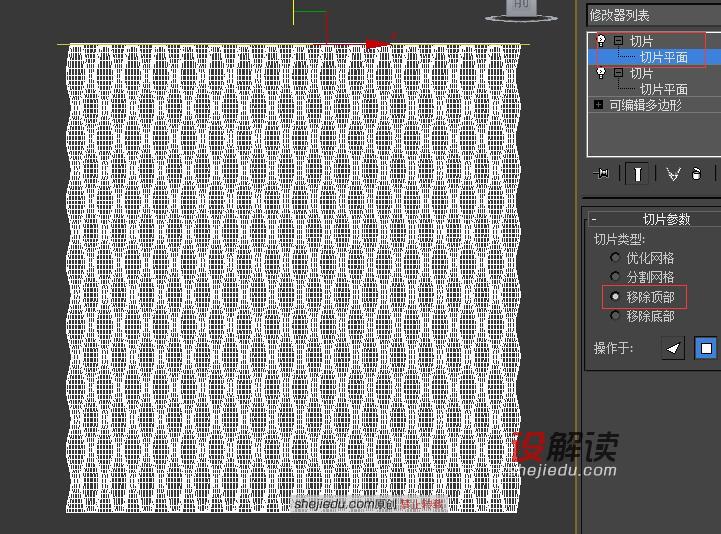Click the Pin Stack icon
The height and width of the screenshot is (534, 721).
pyautogui.click(x=601, y=174)
